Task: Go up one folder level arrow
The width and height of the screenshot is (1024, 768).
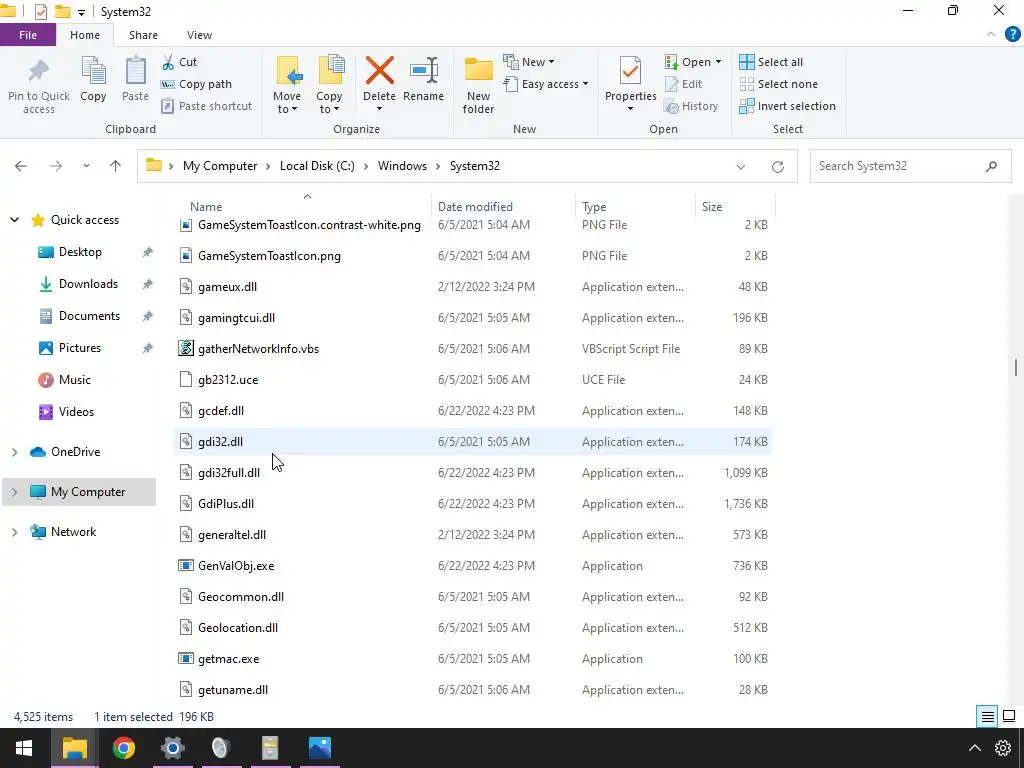Action: pos(116,166)
